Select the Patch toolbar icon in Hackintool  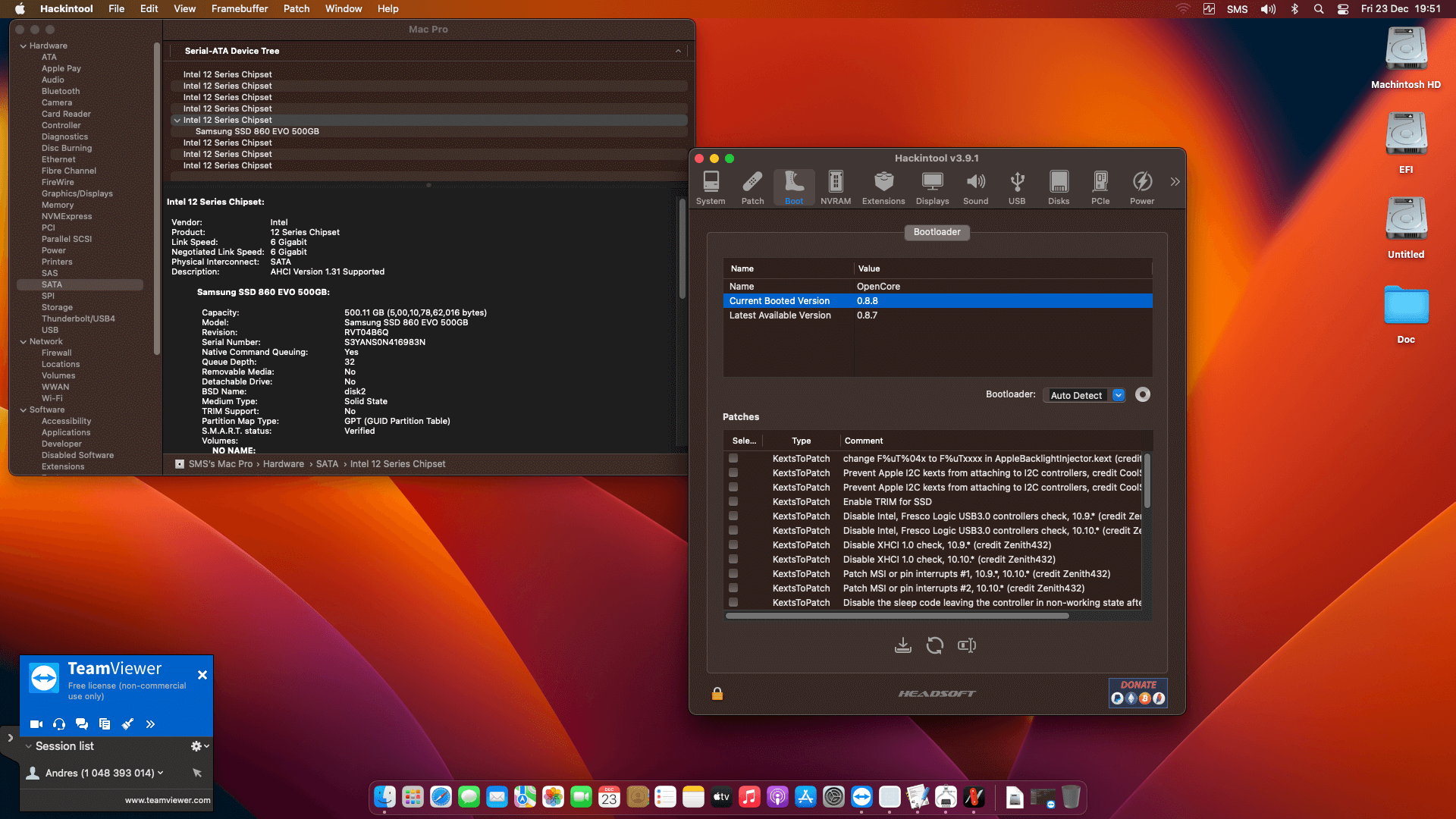point(752,188)
